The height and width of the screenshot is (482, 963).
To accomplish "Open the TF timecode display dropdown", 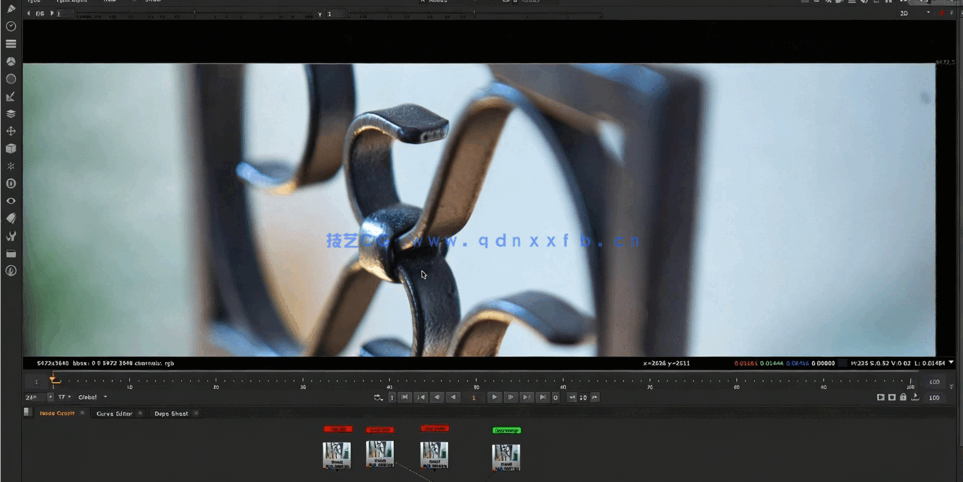I will click(x=64, y=398).
